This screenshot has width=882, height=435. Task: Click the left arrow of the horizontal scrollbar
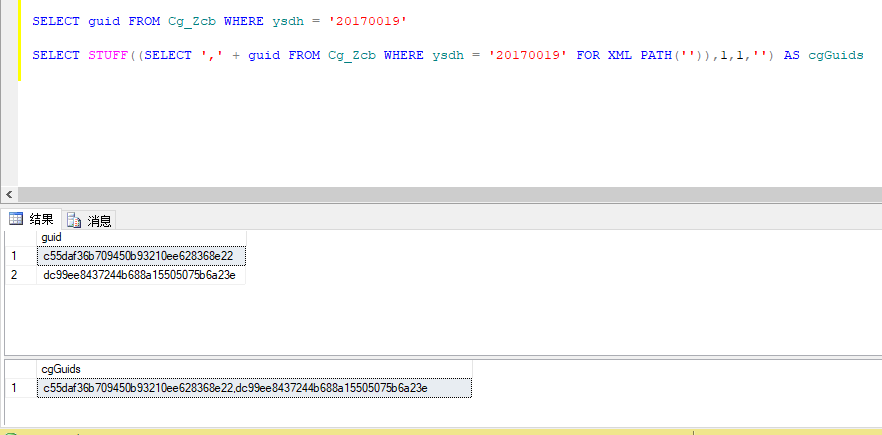tap(8, 195)
